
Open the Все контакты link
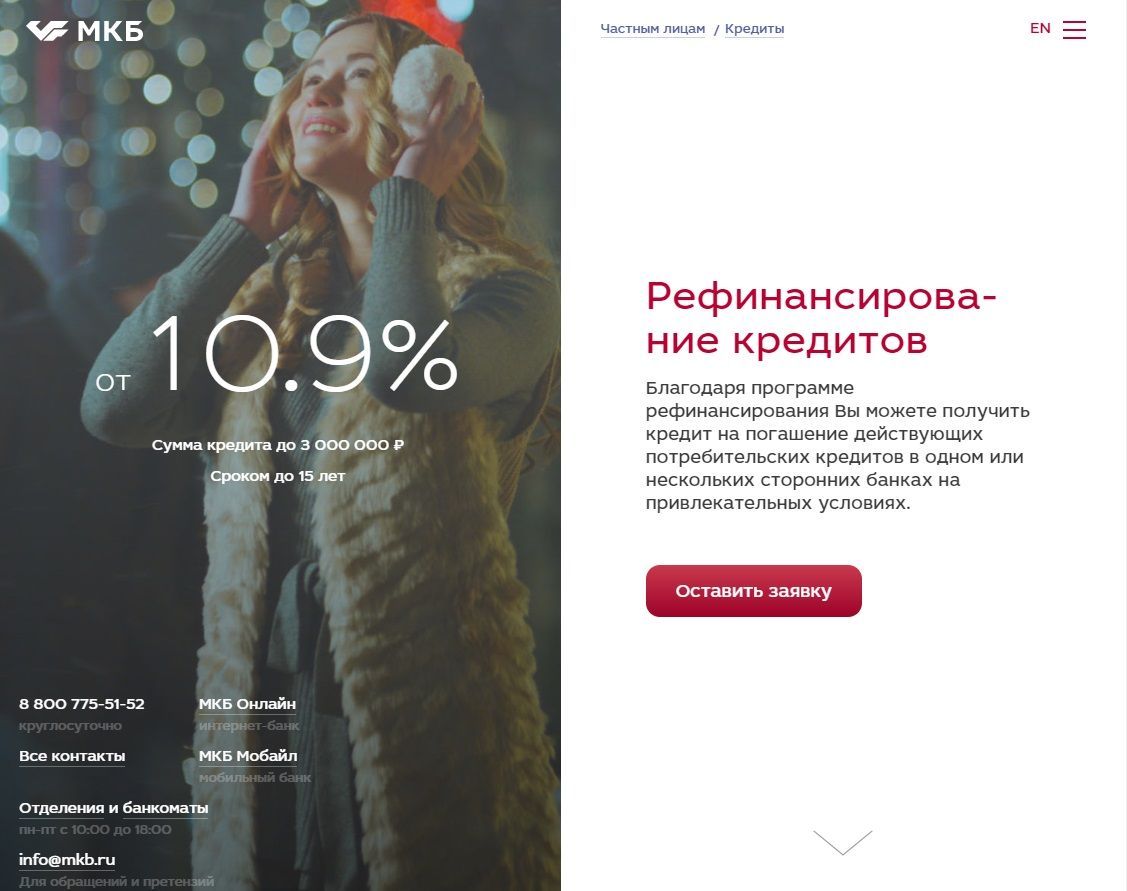72,756
